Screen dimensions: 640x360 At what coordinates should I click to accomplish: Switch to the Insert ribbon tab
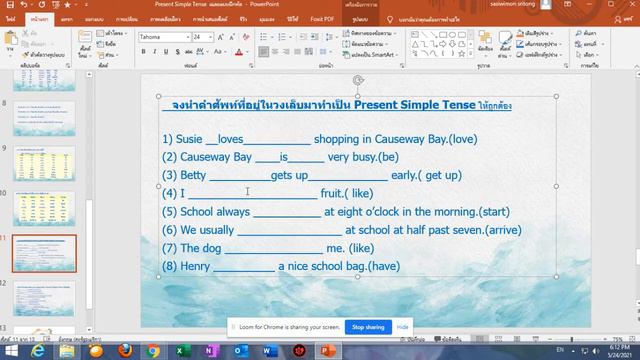point(67,19)
